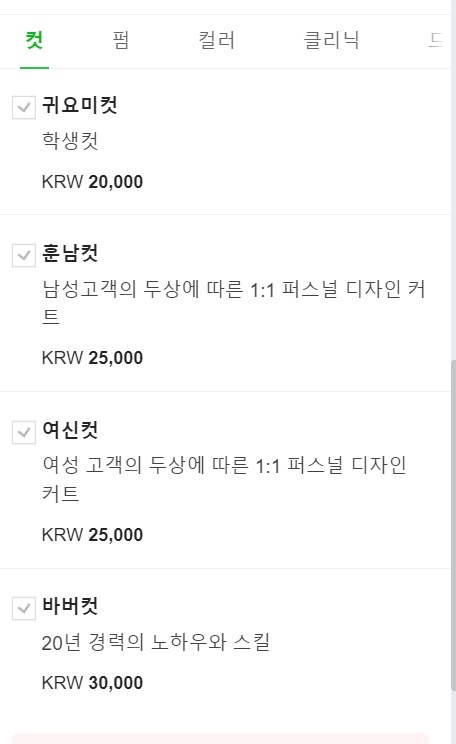Viewport: 456px width, 744px height.
Task: Switch to the 펌 tab
Action: (121, 40)
